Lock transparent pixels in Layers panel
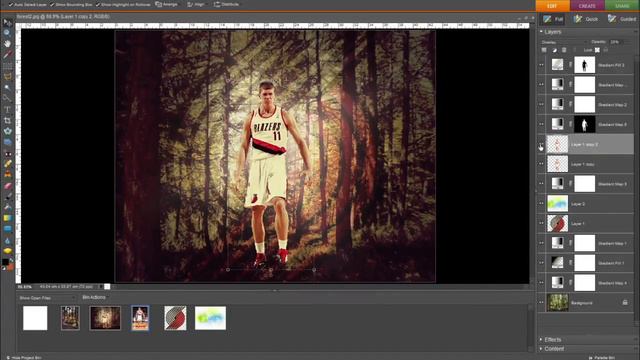This screenshot has width=640, height=360. pos(597,50)
